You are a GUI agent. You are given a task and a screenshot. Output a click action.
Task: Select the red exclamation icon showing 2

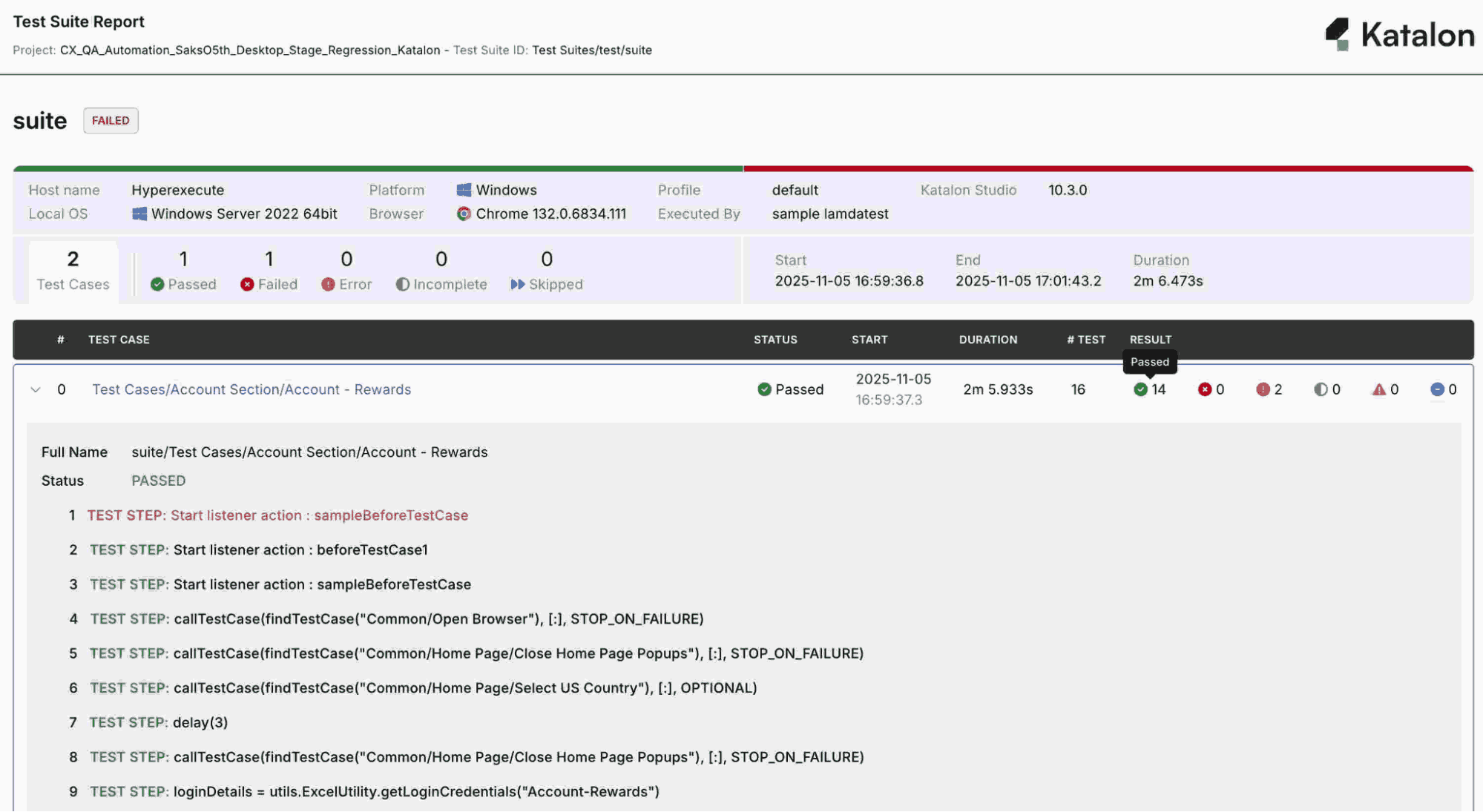pyautogui.click(x=1264, y=389)
